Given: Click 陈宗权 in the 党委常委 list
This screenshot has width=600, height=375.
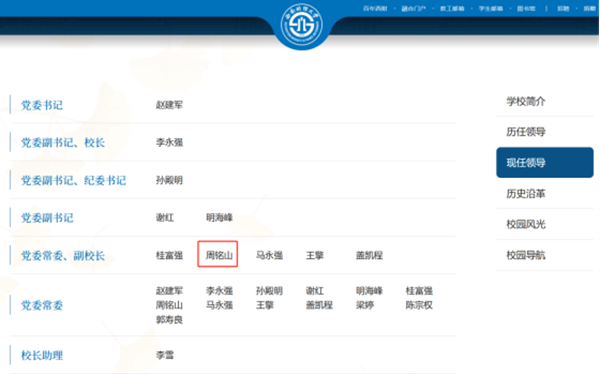Looking at the screenshot, I should (419, 305).
